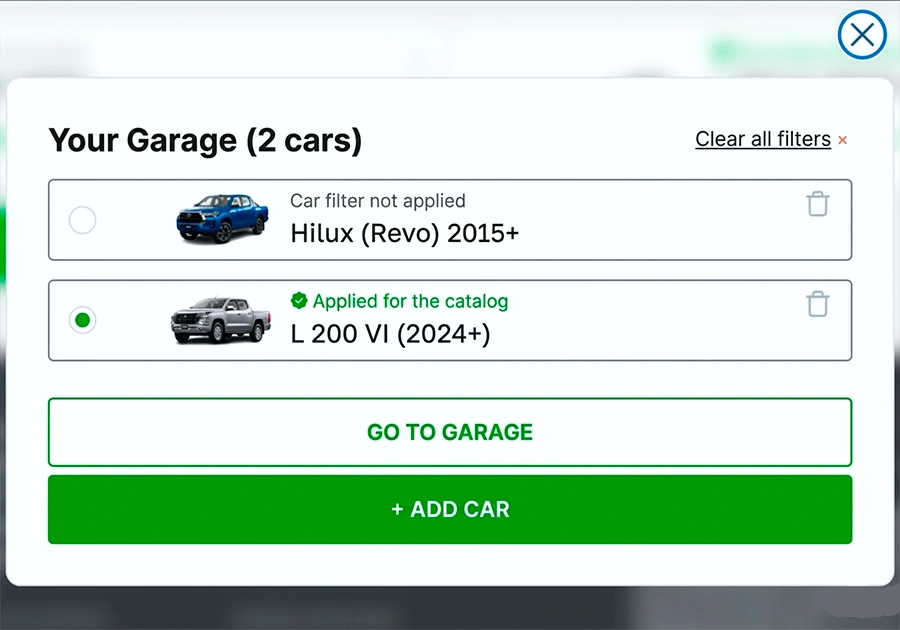Click the plus symbol on the Add Car button
The width and height of the screenshot is (900, 630).
tap(397, 510)
